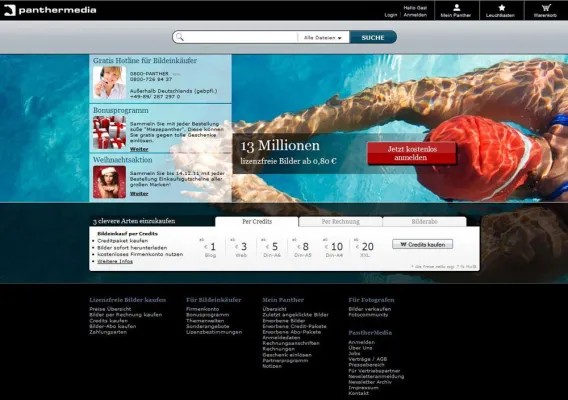Select the Per Credits tab
568x400 pixels.
click(257, 221)
